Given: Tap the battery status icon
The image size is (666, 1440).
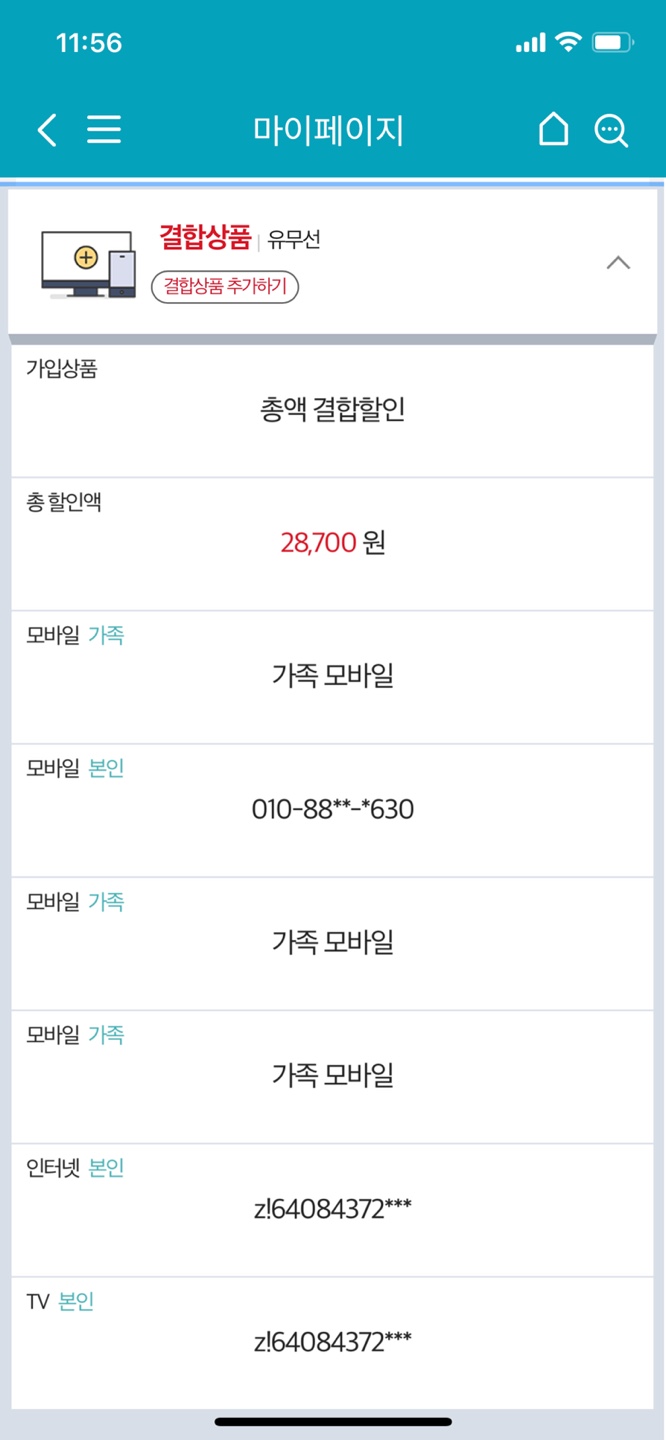Looking at the screenshot, I should click(612, 43).
